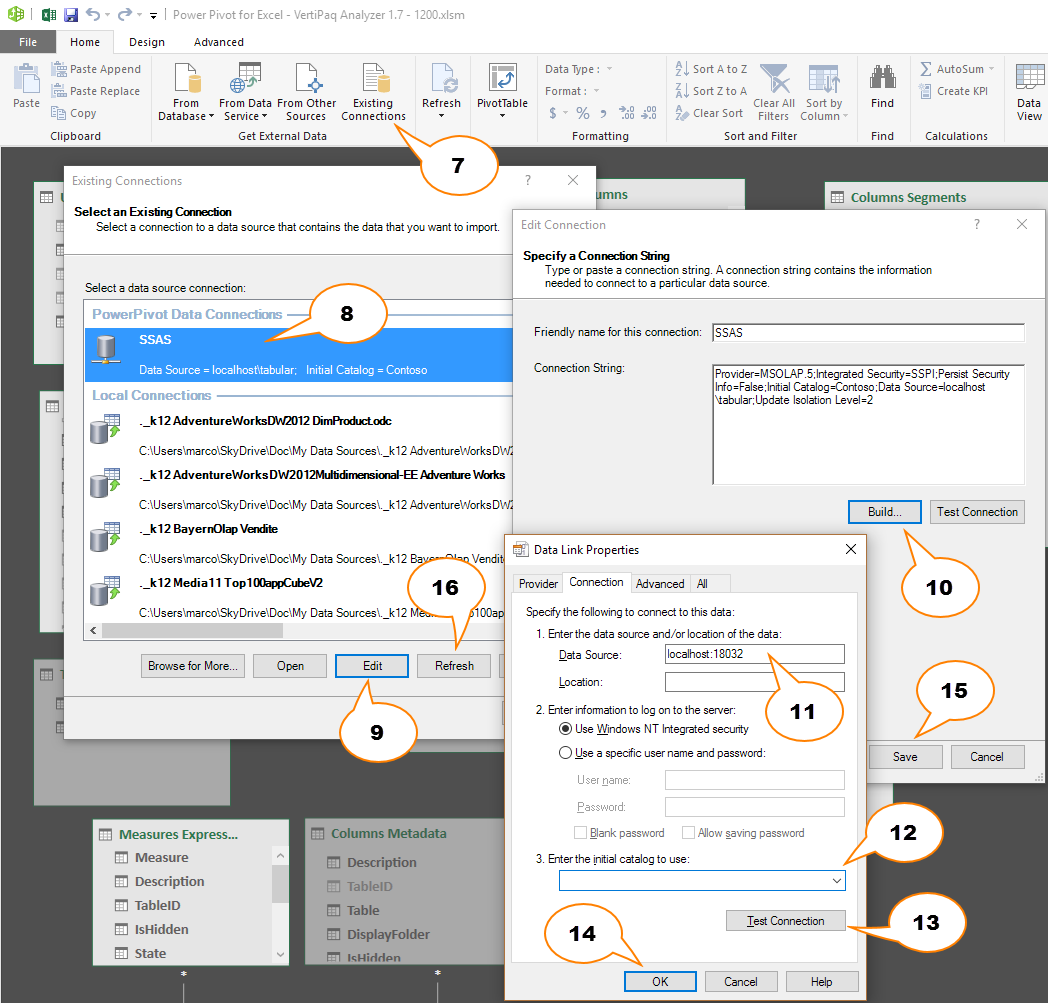The height and width of the screenshot is (1003, 1048).
Task: Click the Undo arrow in title bar
Action: tap(93, 15)
